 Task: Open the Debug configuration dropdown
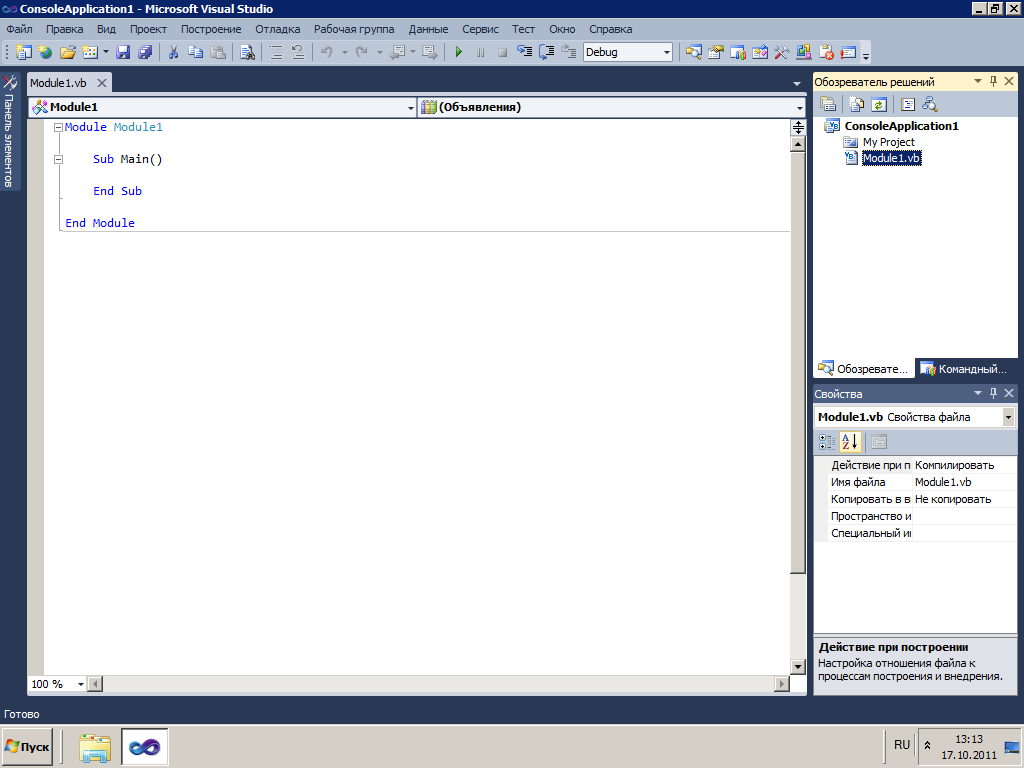coord(667,52)
